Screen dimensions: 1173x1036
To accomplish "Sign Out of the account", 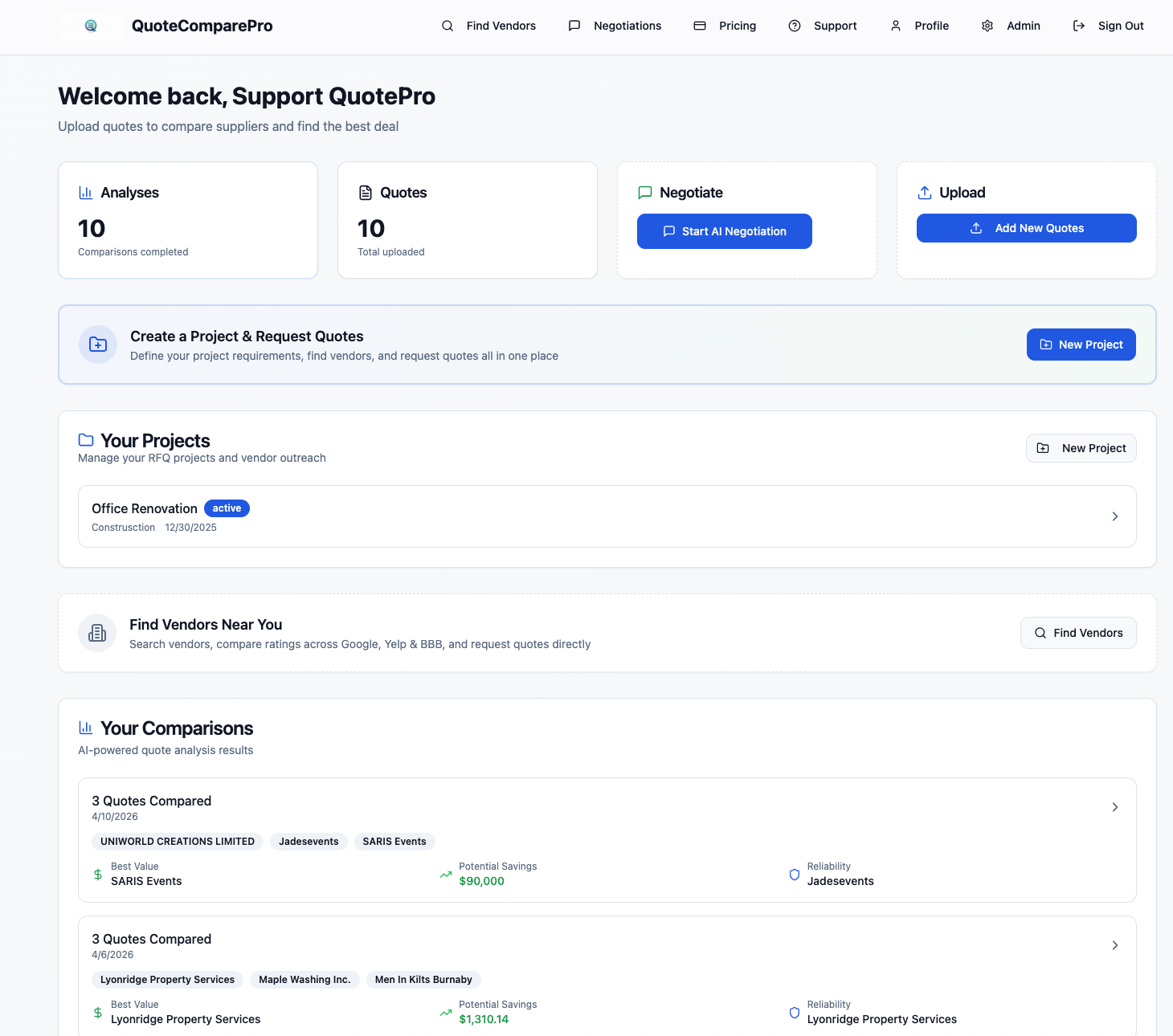I will click(x=1108, y=26).
